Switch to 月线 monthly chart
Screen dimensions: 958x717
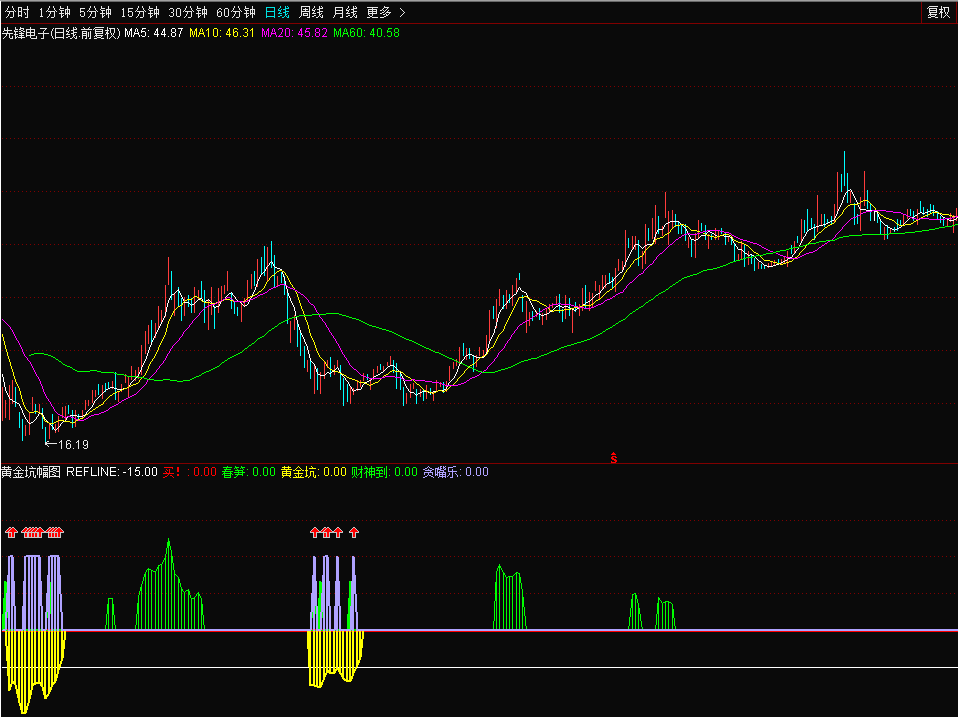click(x=345, y=13)
